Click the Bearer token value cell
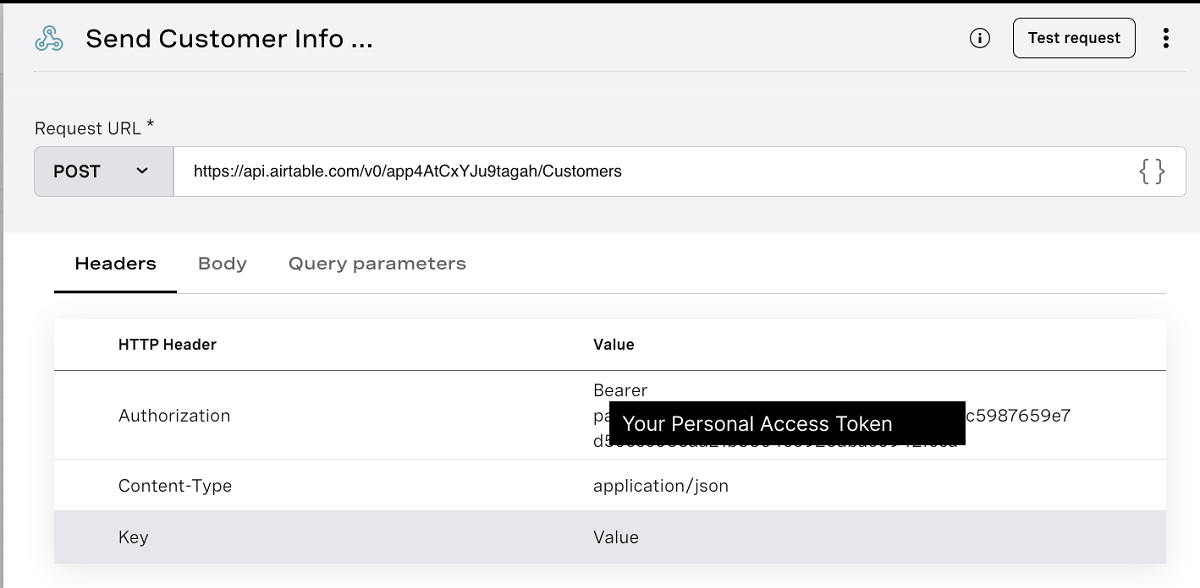 (832, 415)
